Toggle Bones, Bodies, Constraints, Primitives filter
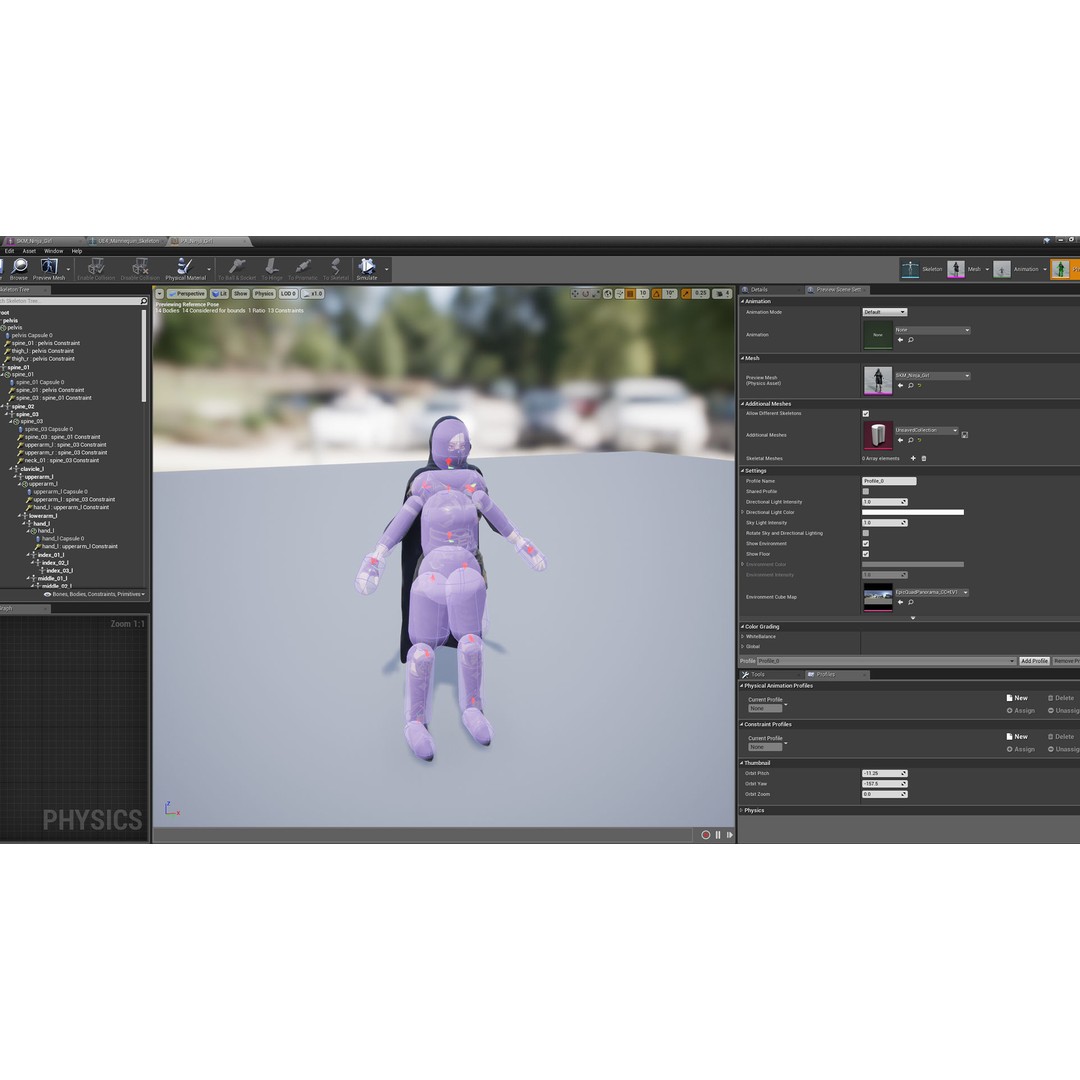This screenshot has width=1080, height=1080. 94,594
